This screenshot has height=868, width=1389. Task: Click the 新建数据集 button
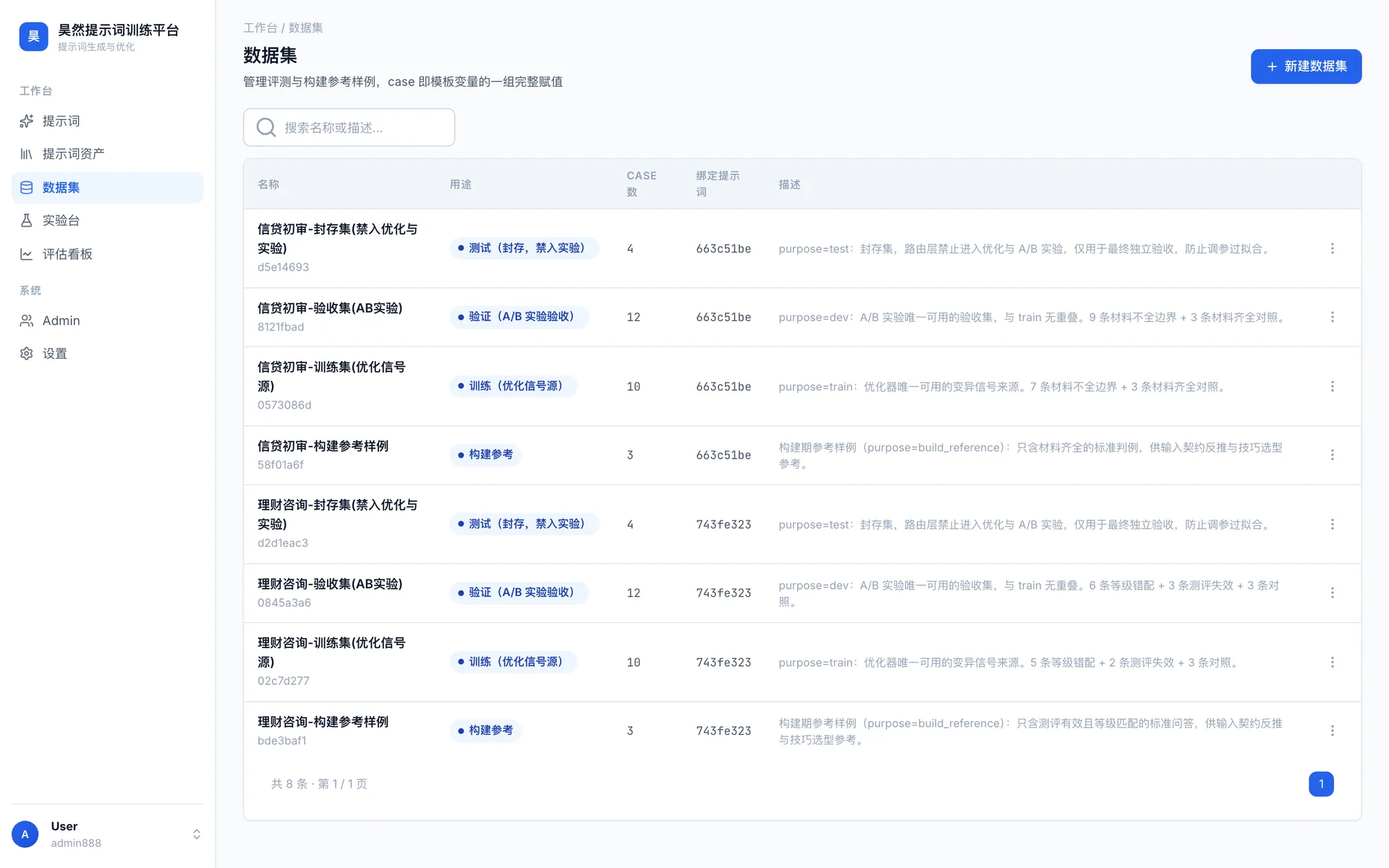[x=1306, y=67]
